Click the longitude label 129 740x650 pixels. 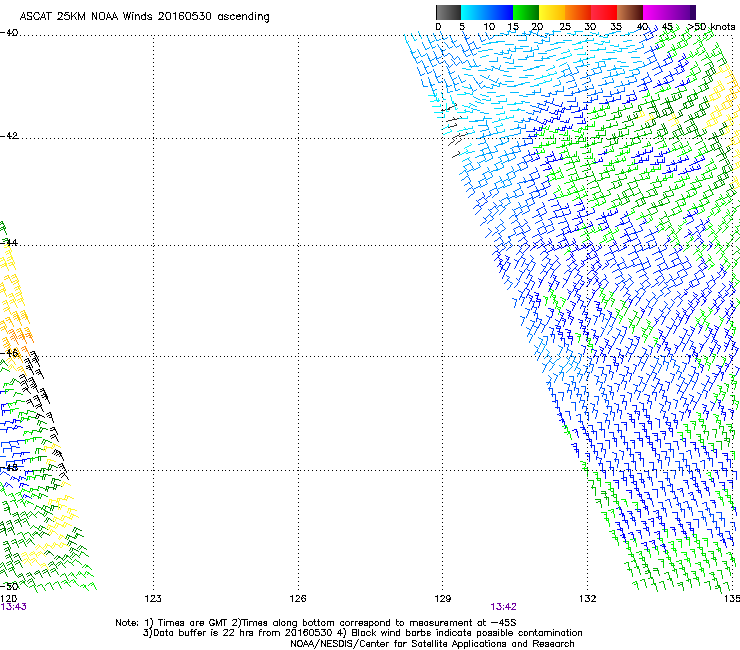443,599
